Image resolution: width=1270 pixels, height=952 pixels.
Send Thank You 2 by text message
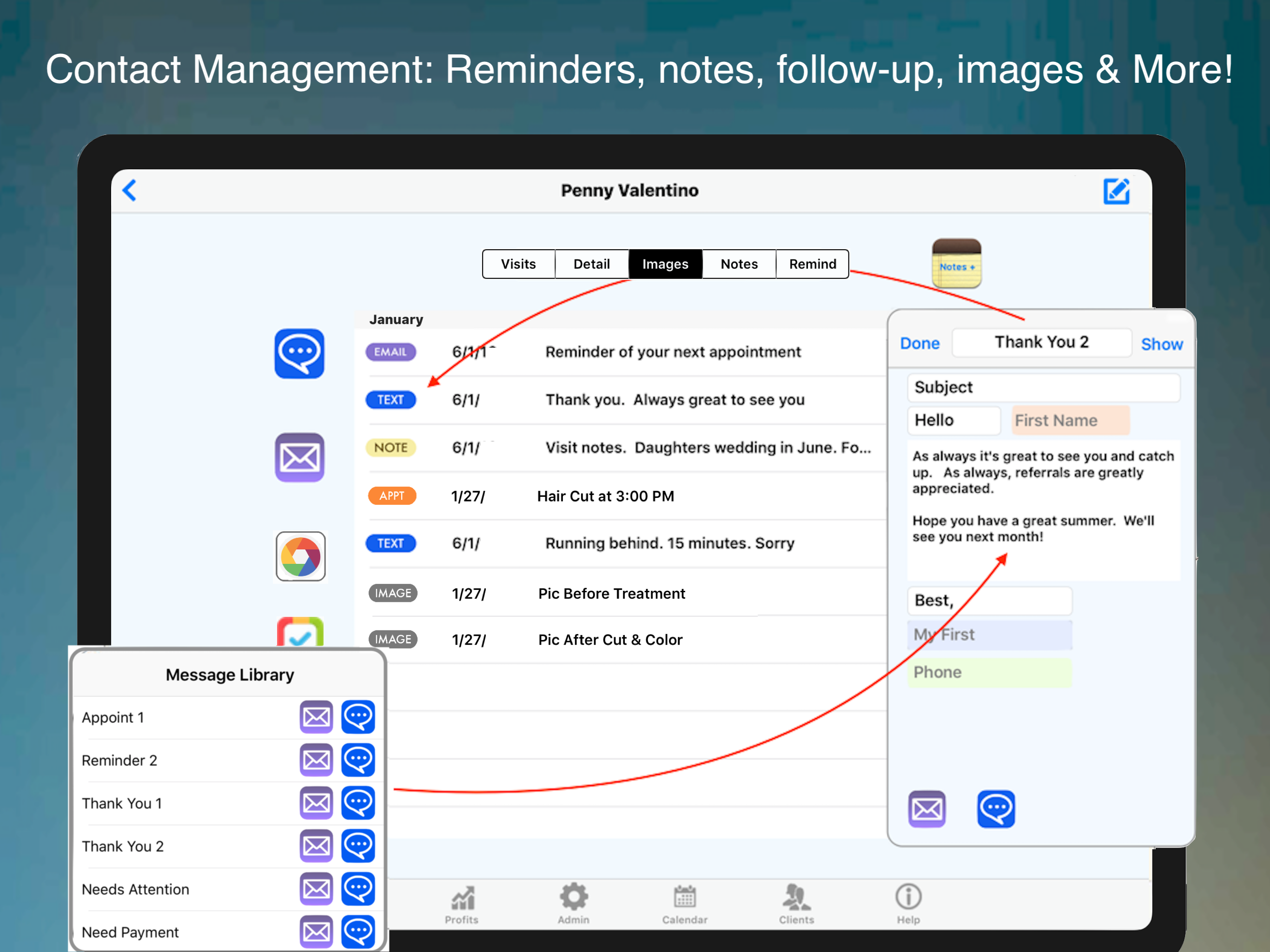pyautogui.click(x=358, y=846)
